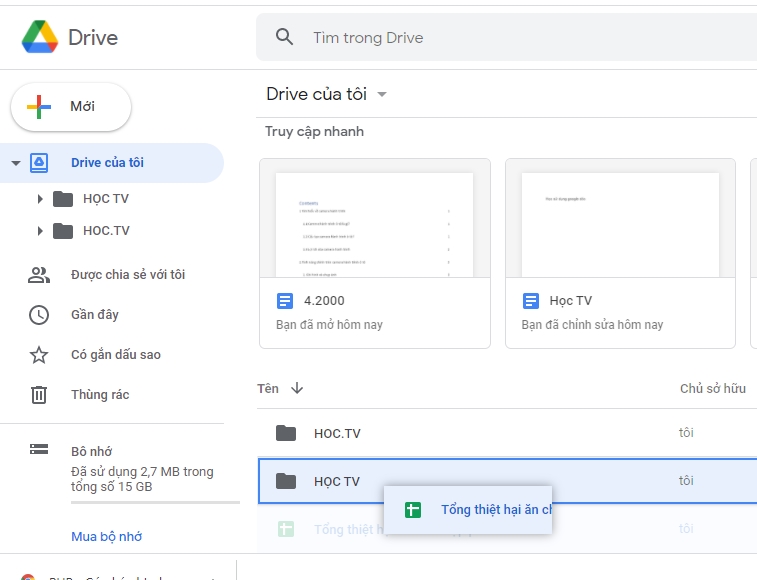Click the search magnifier icon

click(284, 37)
